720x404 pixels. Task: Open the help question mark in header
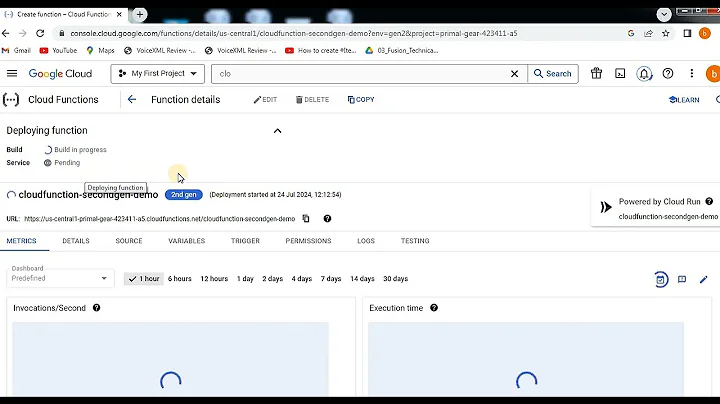[668, 73]
